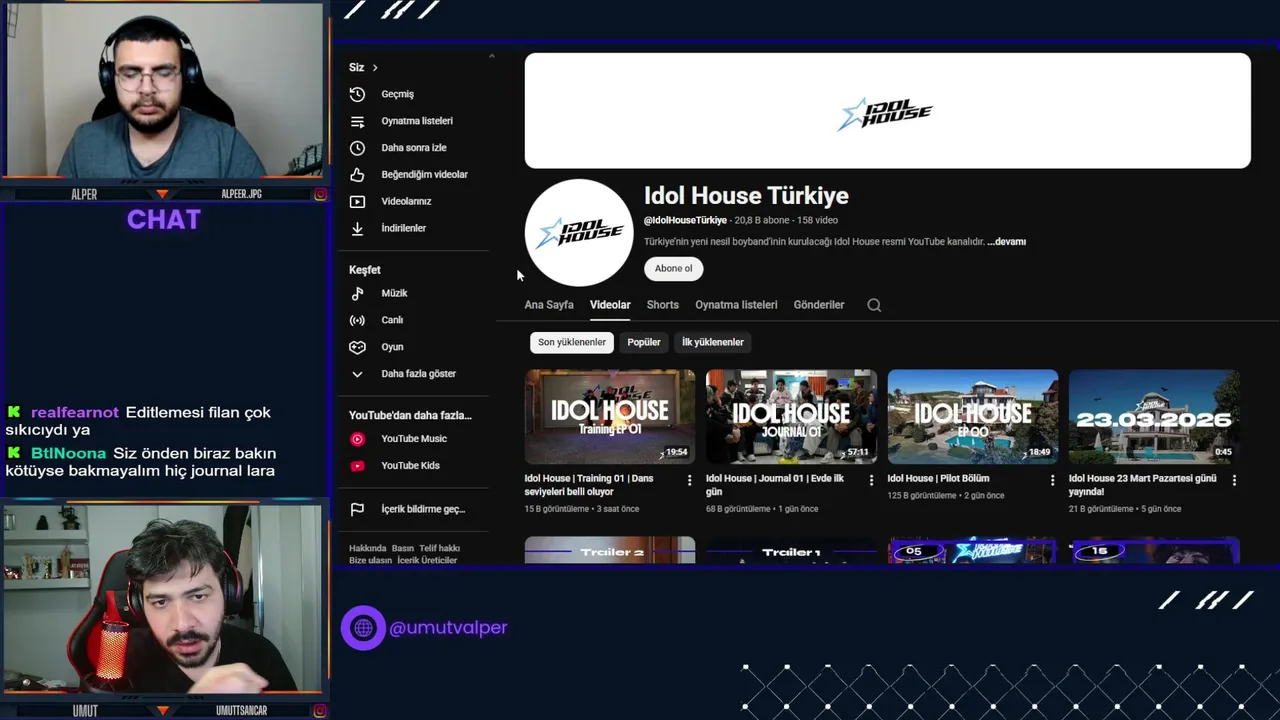Switch to the Shorts tab
The width and height of the screenshot is (1280, 720).
pos(663,305)
